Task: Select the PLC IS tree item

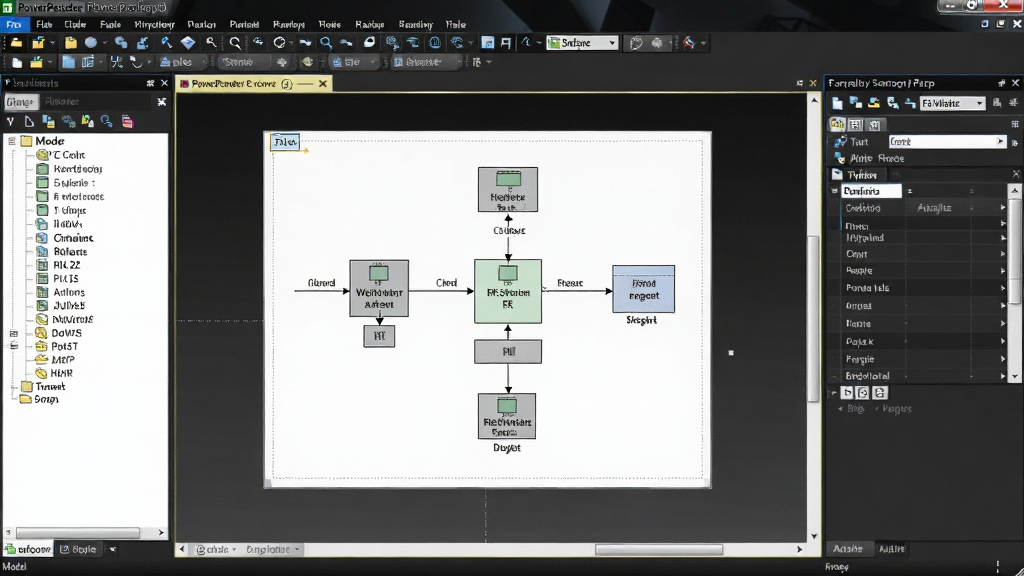Action: click(x=65, y=279)
